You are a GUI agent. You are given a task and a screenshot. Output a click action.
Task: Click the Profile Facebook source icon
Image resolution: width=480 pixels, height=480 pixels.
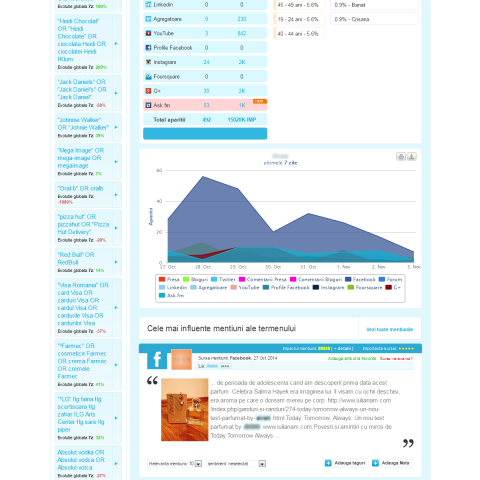pos(148,48)
